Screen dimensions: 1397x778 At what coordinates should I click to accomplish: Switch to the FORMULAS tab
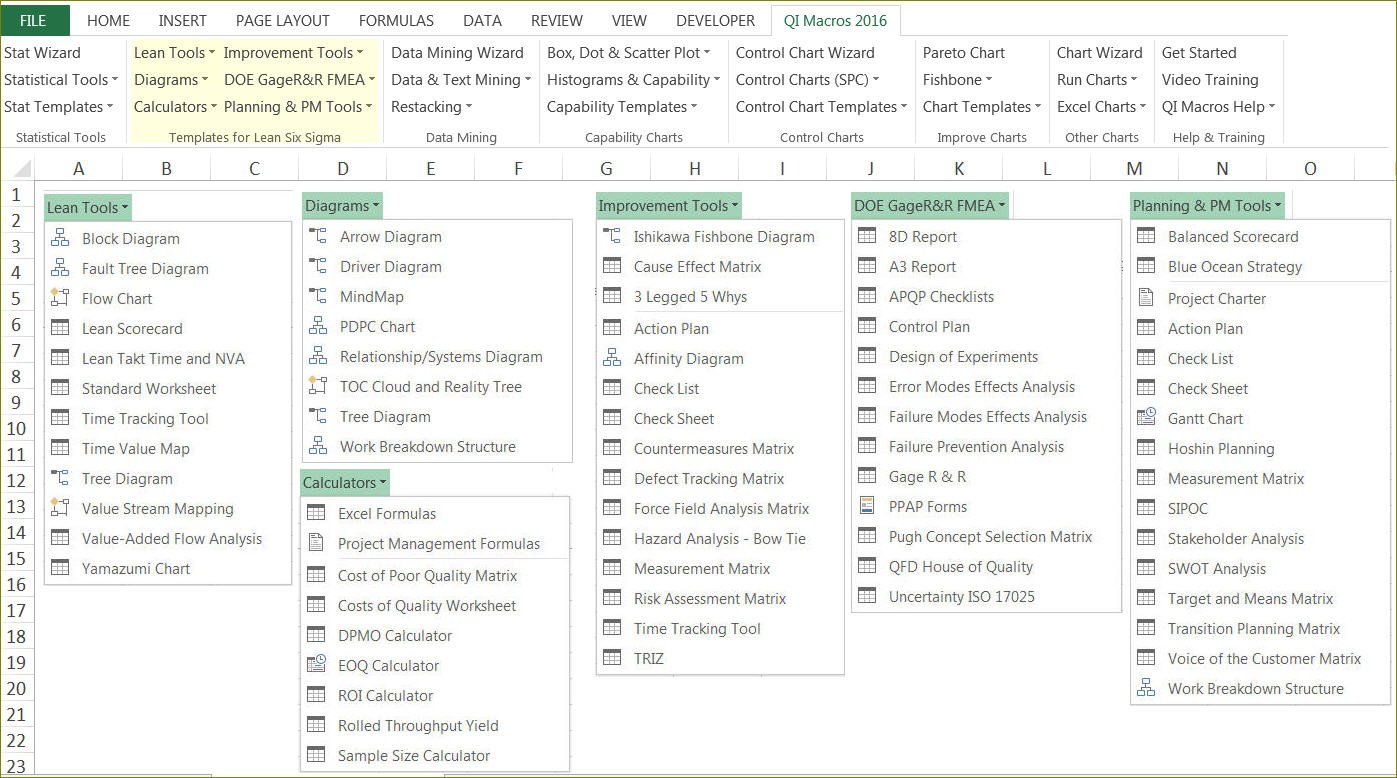pyautogui.click(x=396, y=20)
